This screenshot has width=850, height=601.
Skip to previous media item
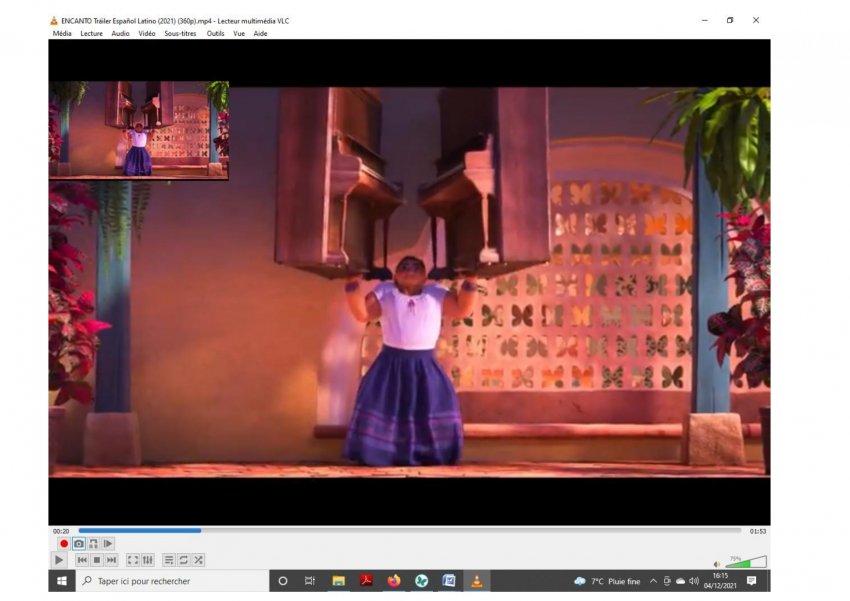point(82,560)
